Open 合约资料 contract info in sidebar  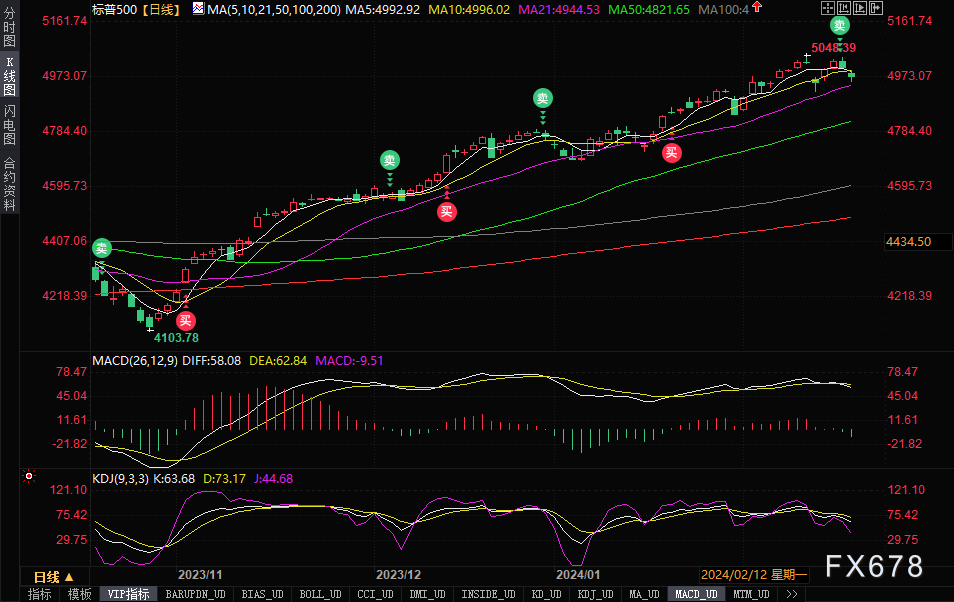point(9,184)
